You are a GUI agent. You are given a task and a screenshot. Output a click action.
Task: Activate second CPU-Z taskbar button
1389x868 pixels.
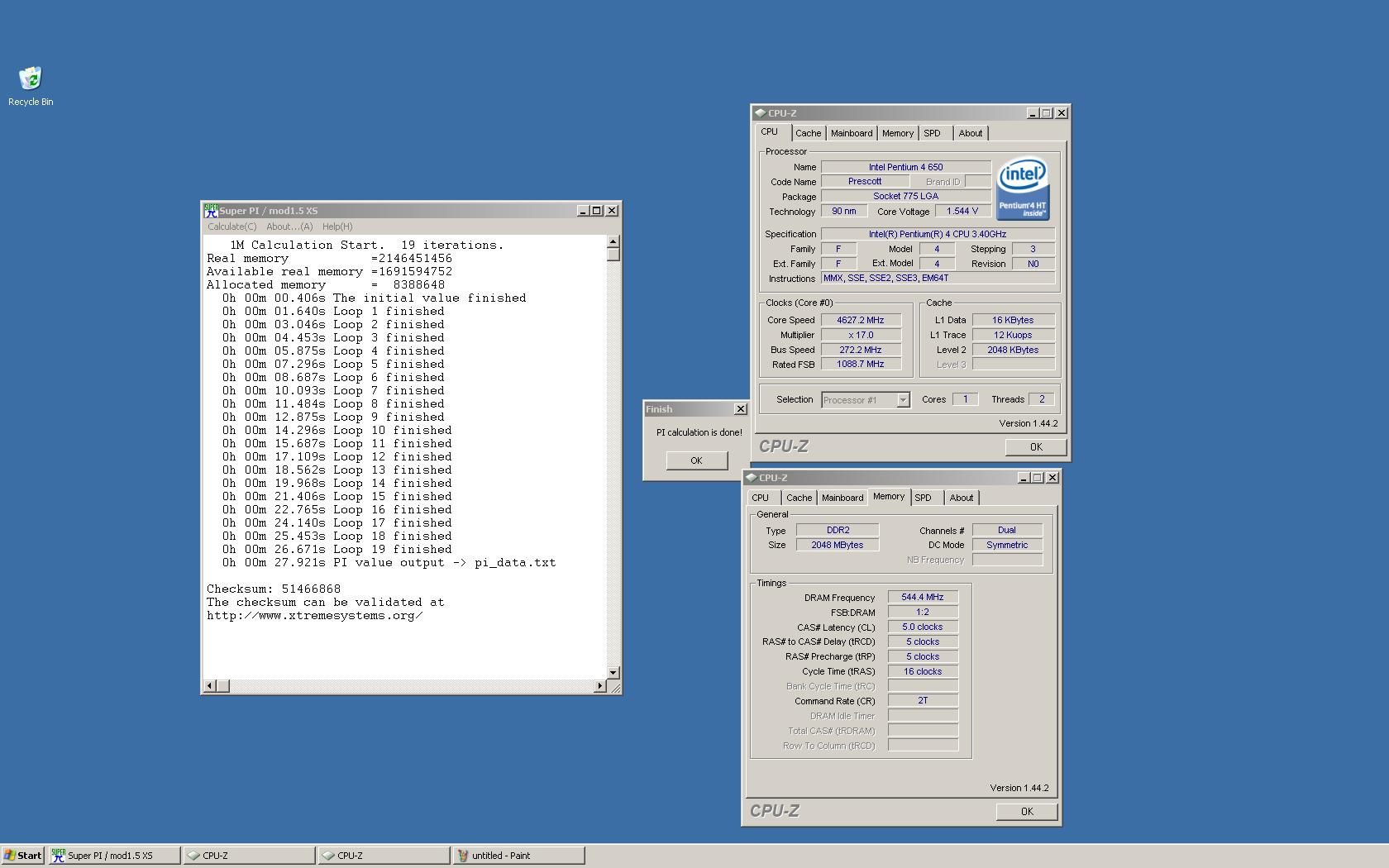384,856
